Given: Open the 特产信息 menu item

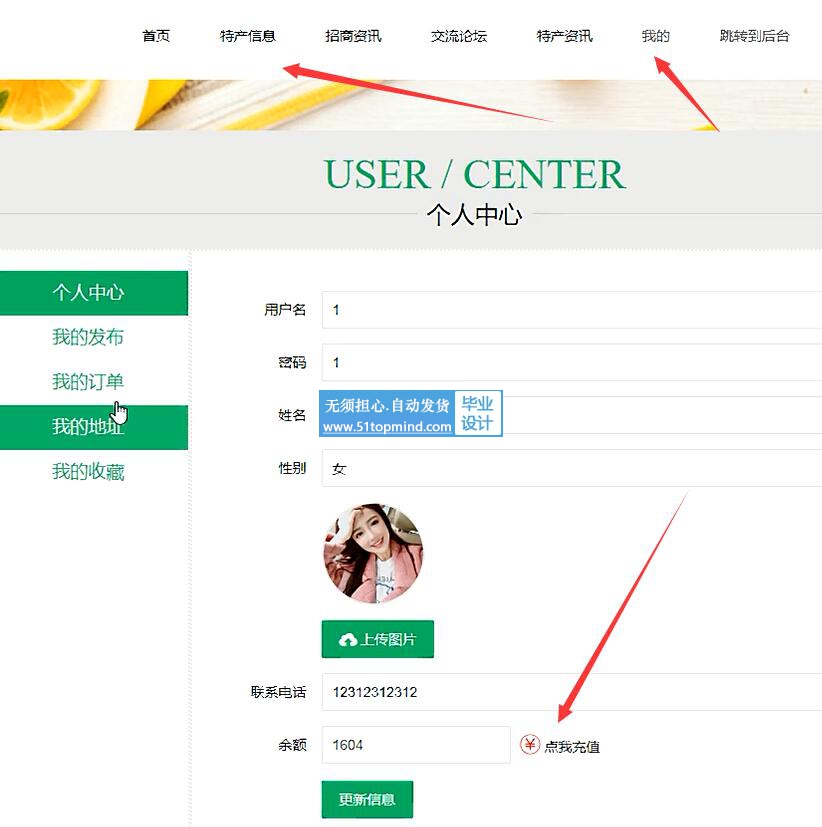Looking at the screenshot, I should point(248,36).
